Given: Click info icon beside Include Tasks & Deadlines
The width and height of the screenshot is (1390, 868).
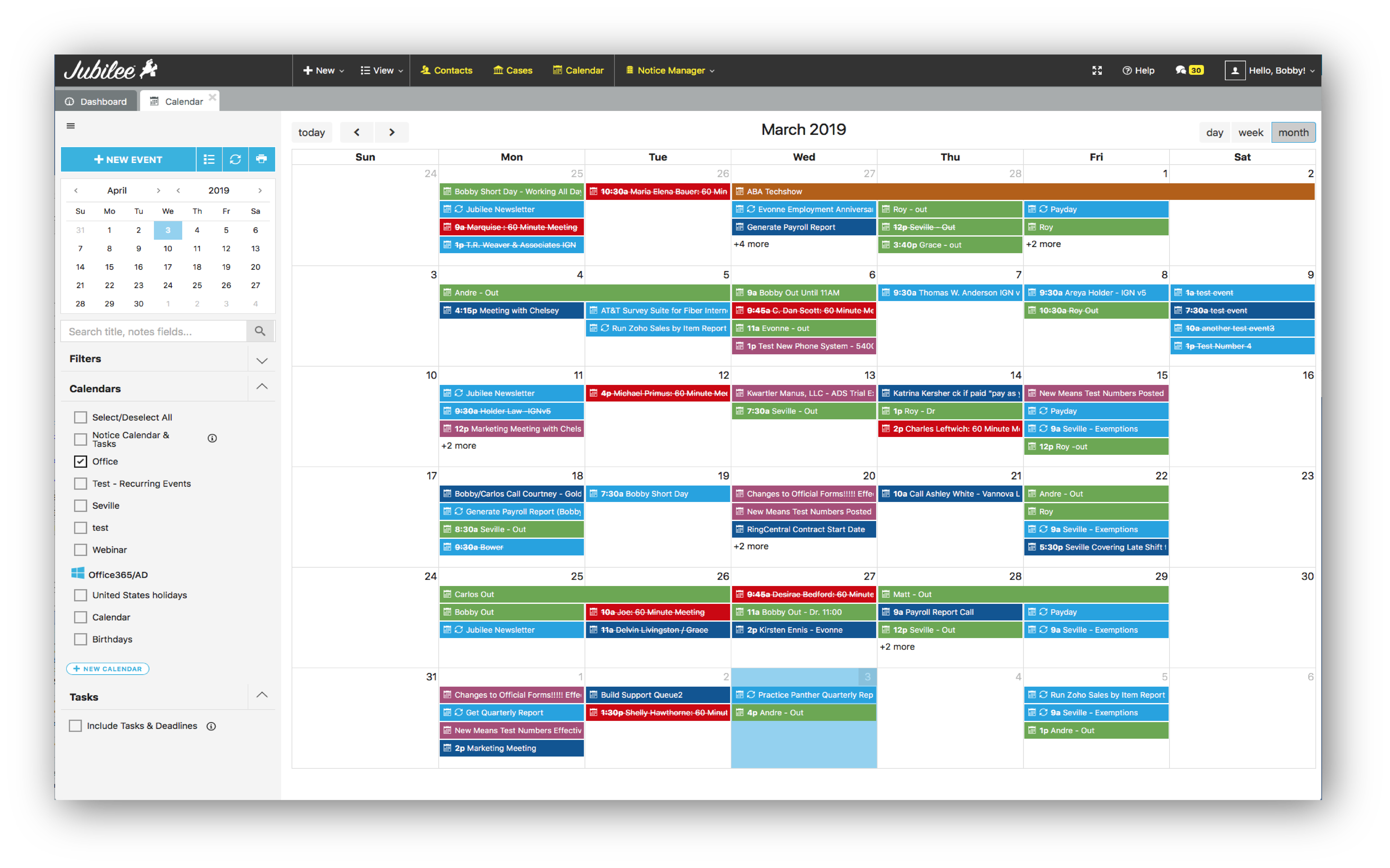Looking at the screenshot, I should pos(211,726).
